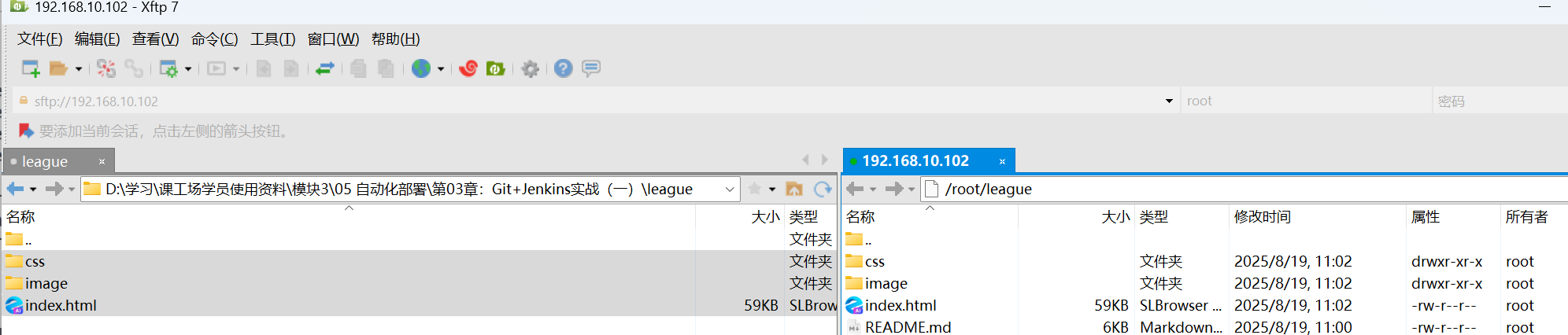Click the copy files toolbar icon
Screen dimensions: 1568x335
click(358, 68)
